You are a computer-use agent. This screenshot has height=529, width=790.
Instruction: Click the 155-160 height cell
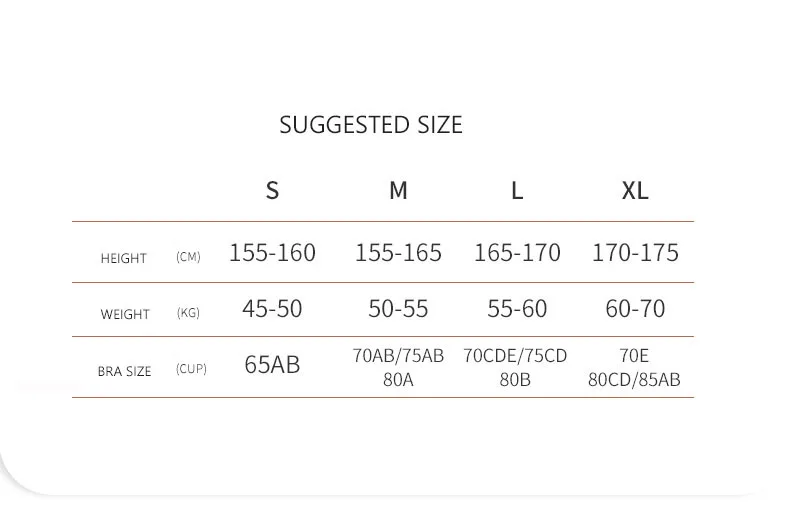point(272,253)
